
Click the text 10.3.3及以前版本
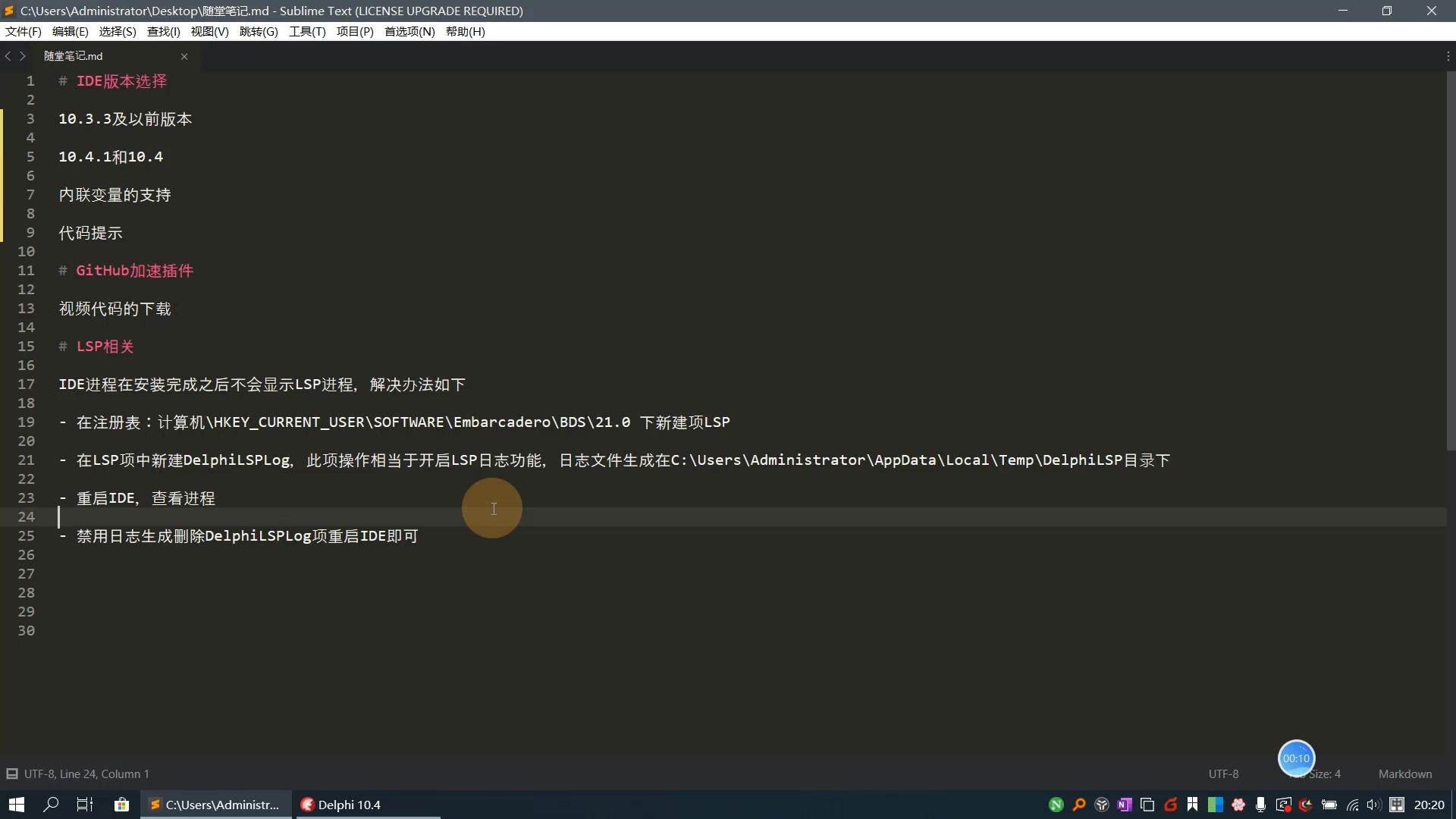point(125,119)
